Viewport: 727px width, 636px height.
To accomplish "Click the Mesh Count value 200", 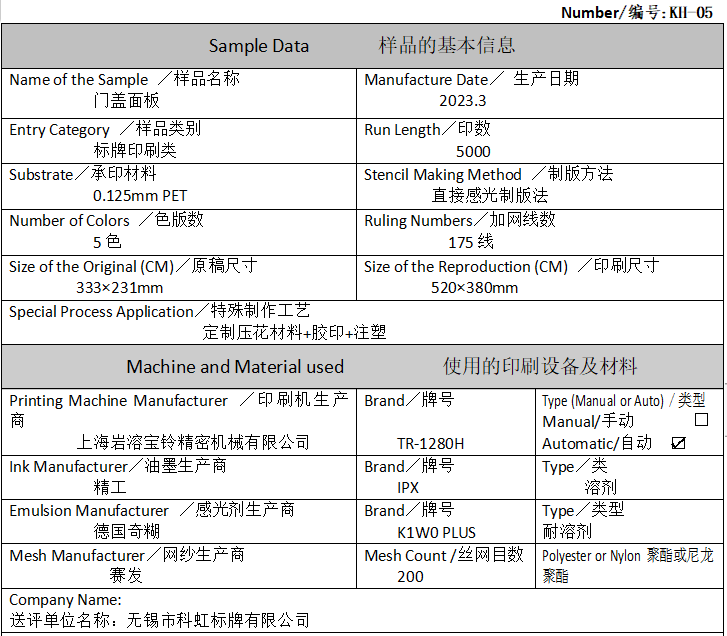I will (x=410, y=576).
